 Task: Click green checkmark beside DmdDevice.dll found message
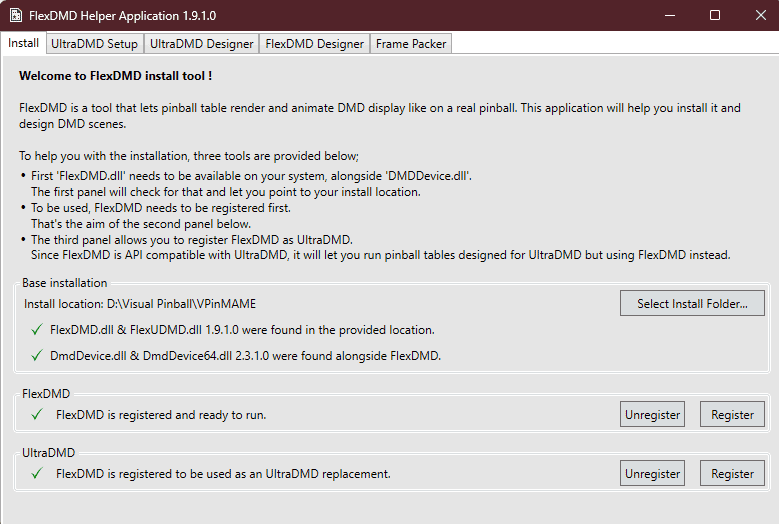(x=37, y=355)
